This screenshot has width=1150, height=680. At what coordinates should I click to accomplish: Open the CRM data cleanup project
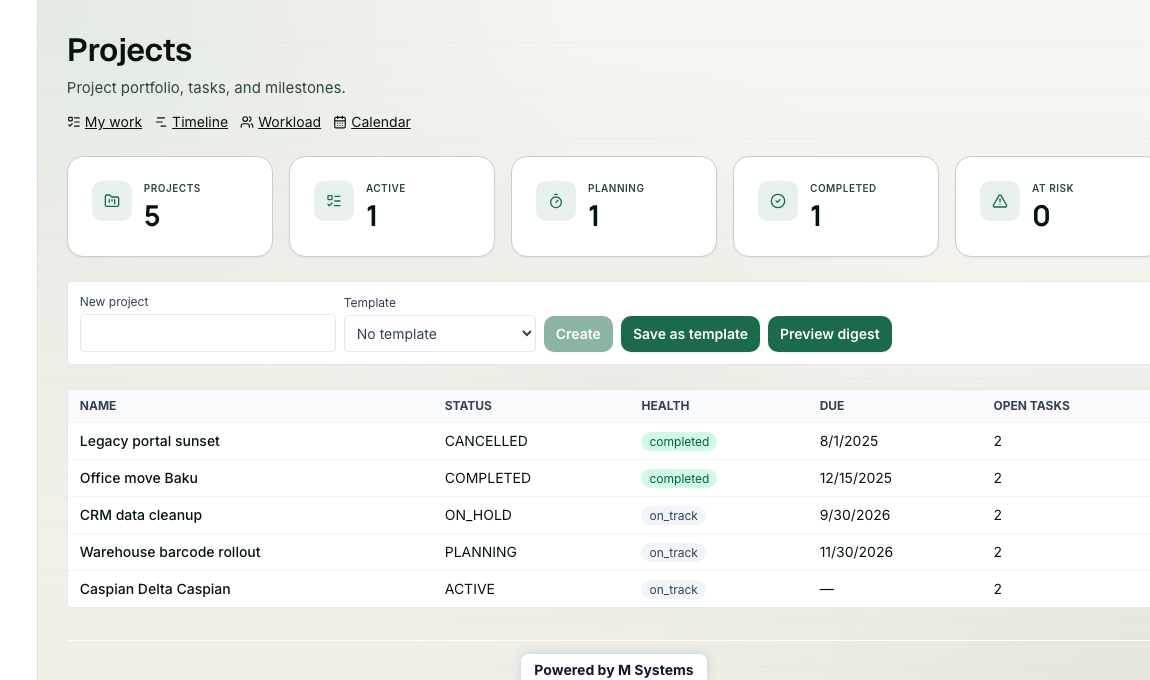(x=141, y=515)
